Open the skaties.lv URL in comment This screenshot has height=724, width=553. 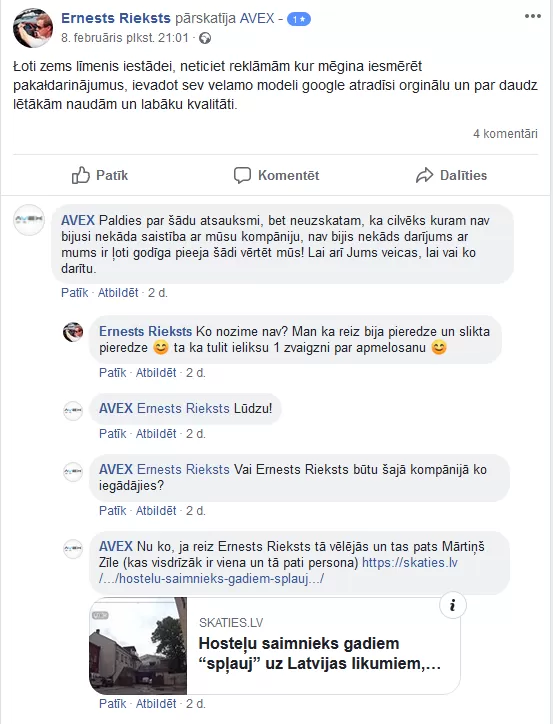(278, 570)
